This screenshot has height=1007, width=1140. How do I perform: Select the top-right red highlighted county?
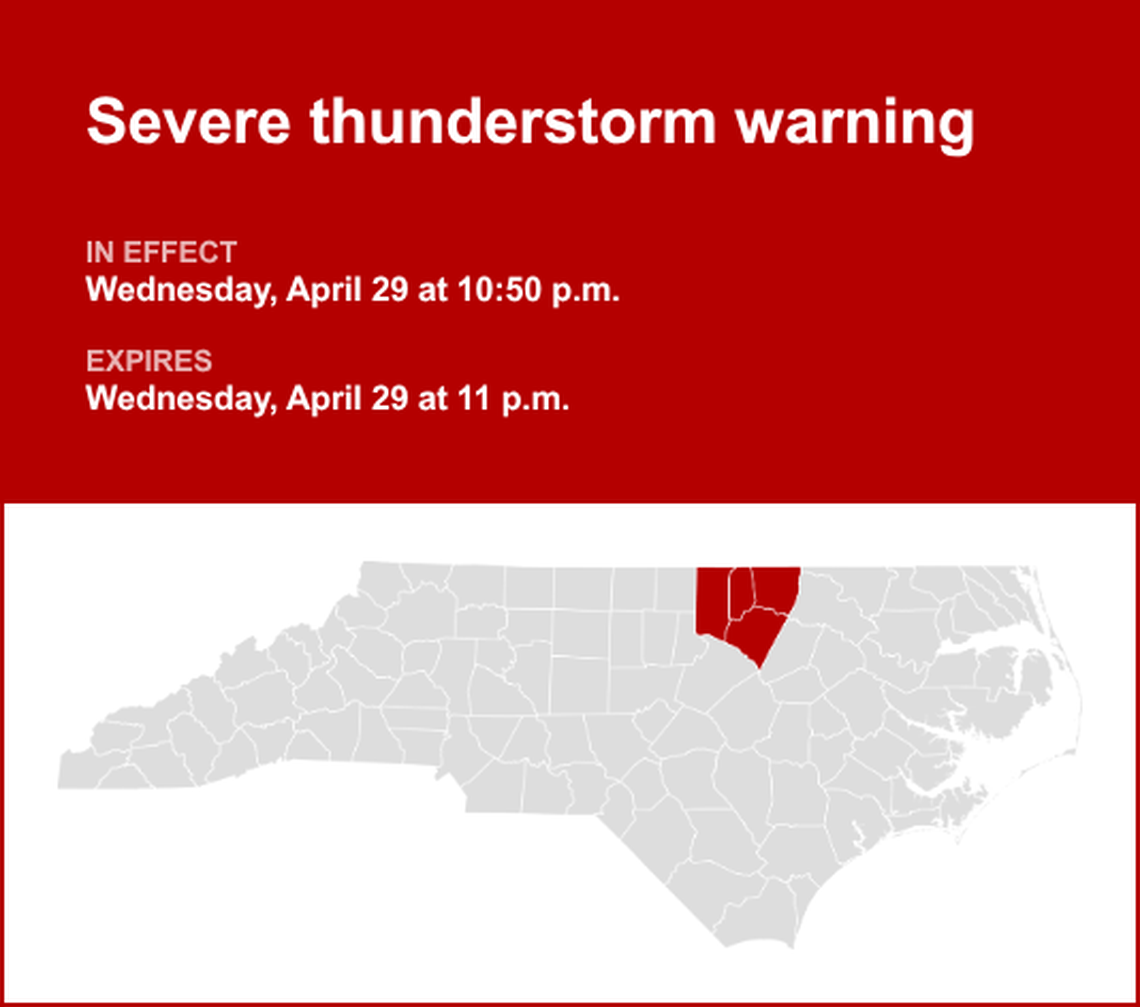[x=776, y=588]
